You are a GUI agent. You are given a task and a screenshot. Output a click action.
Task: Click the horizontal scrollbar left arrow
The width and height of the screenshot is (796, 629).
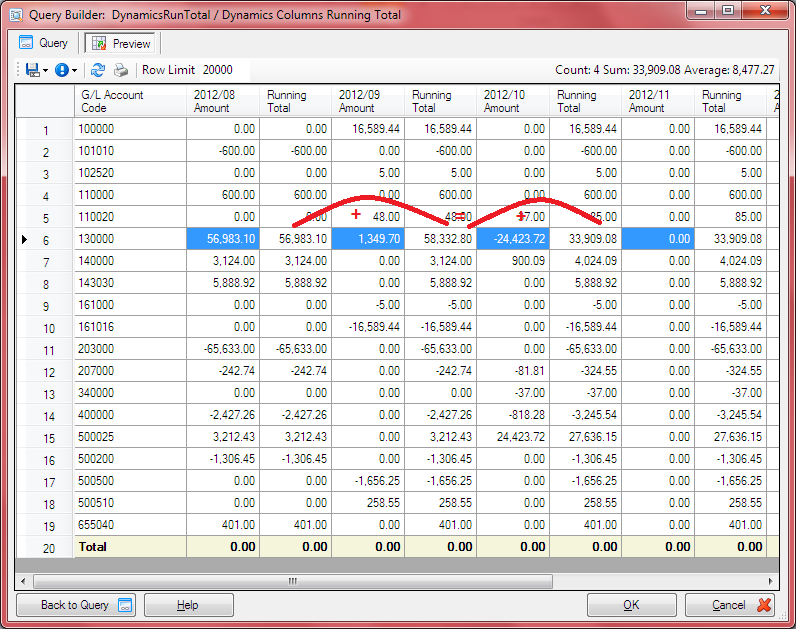(x=23, y=581)
